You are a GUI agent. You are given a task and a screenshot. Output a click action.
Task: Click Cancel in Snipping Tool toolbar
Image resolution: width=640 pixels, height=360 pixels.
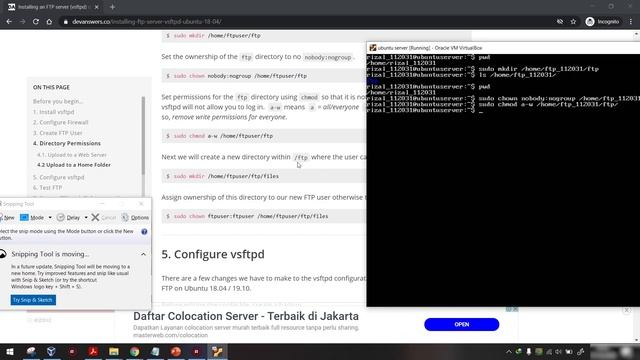coord(104,218)
